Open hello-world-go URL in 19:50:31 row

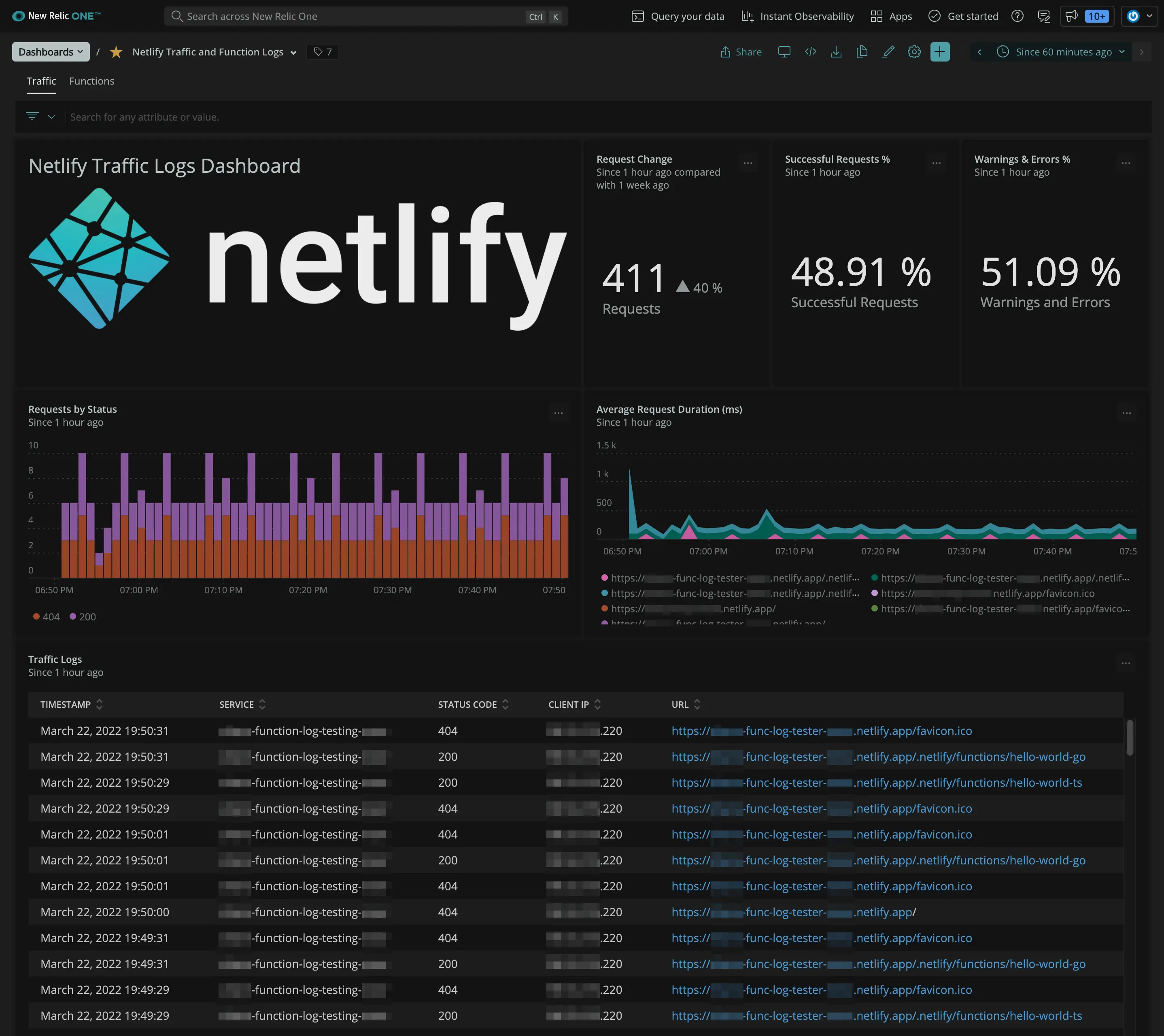[878, 756]
